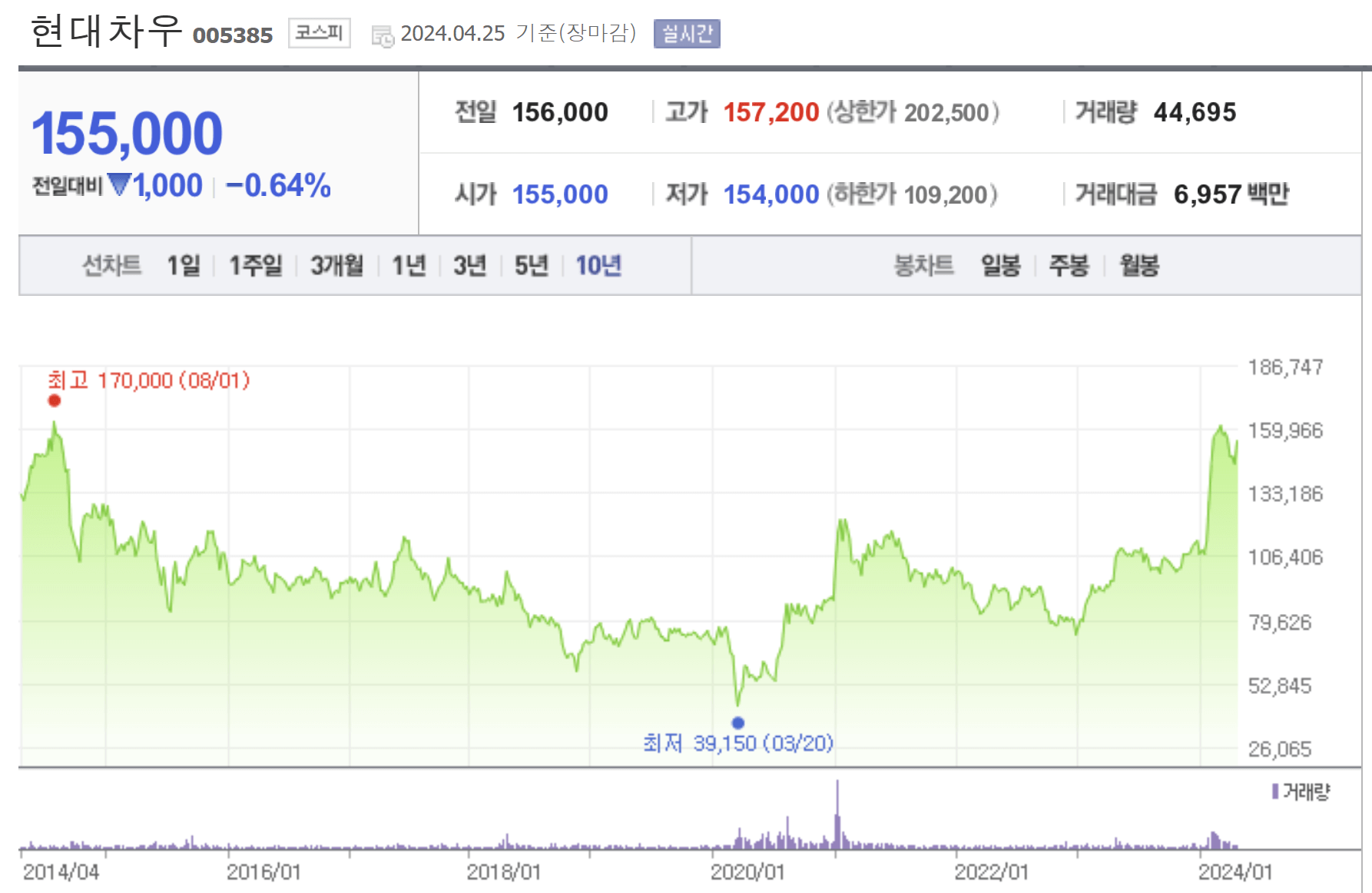Open the 1주일 chart period view
Viewport: 1372px width, 893px height.
[255, 265]
